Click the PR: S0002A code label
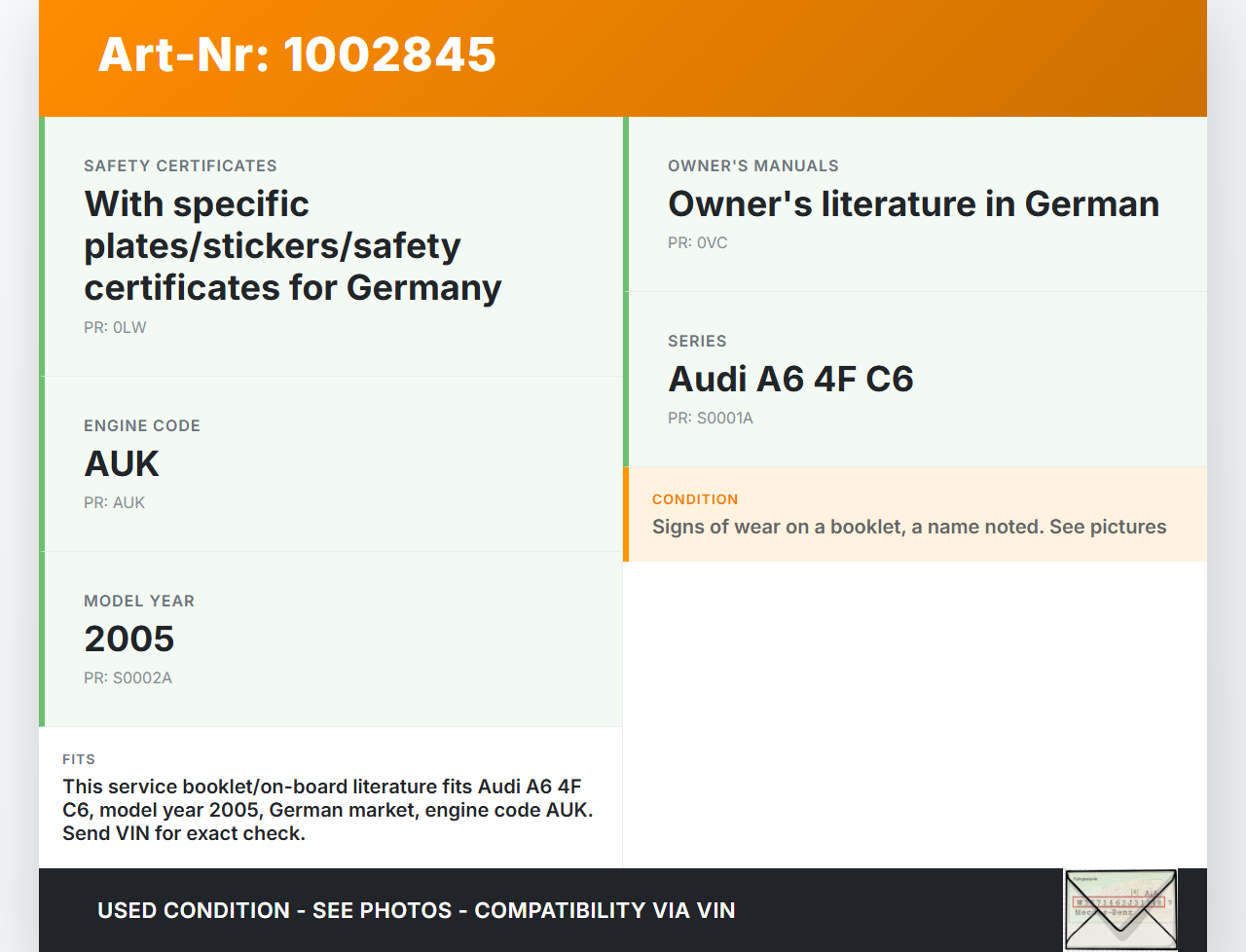This screenshot has width=1246, height=952. click(x=128, y=677)
